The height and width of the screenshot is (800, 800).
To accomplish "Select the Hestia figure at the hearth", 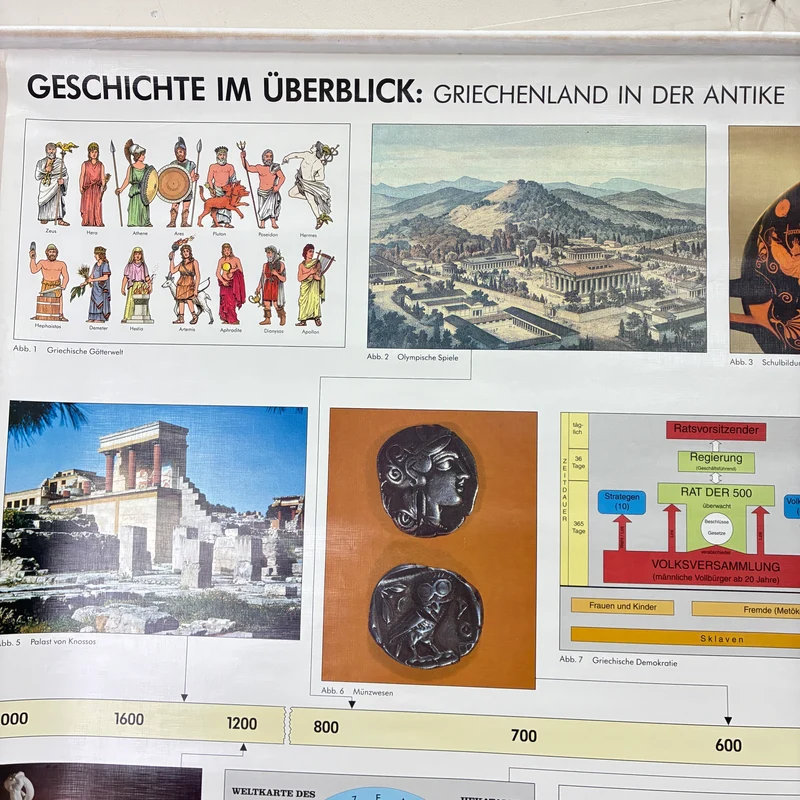I will click(x=136, y=285).
